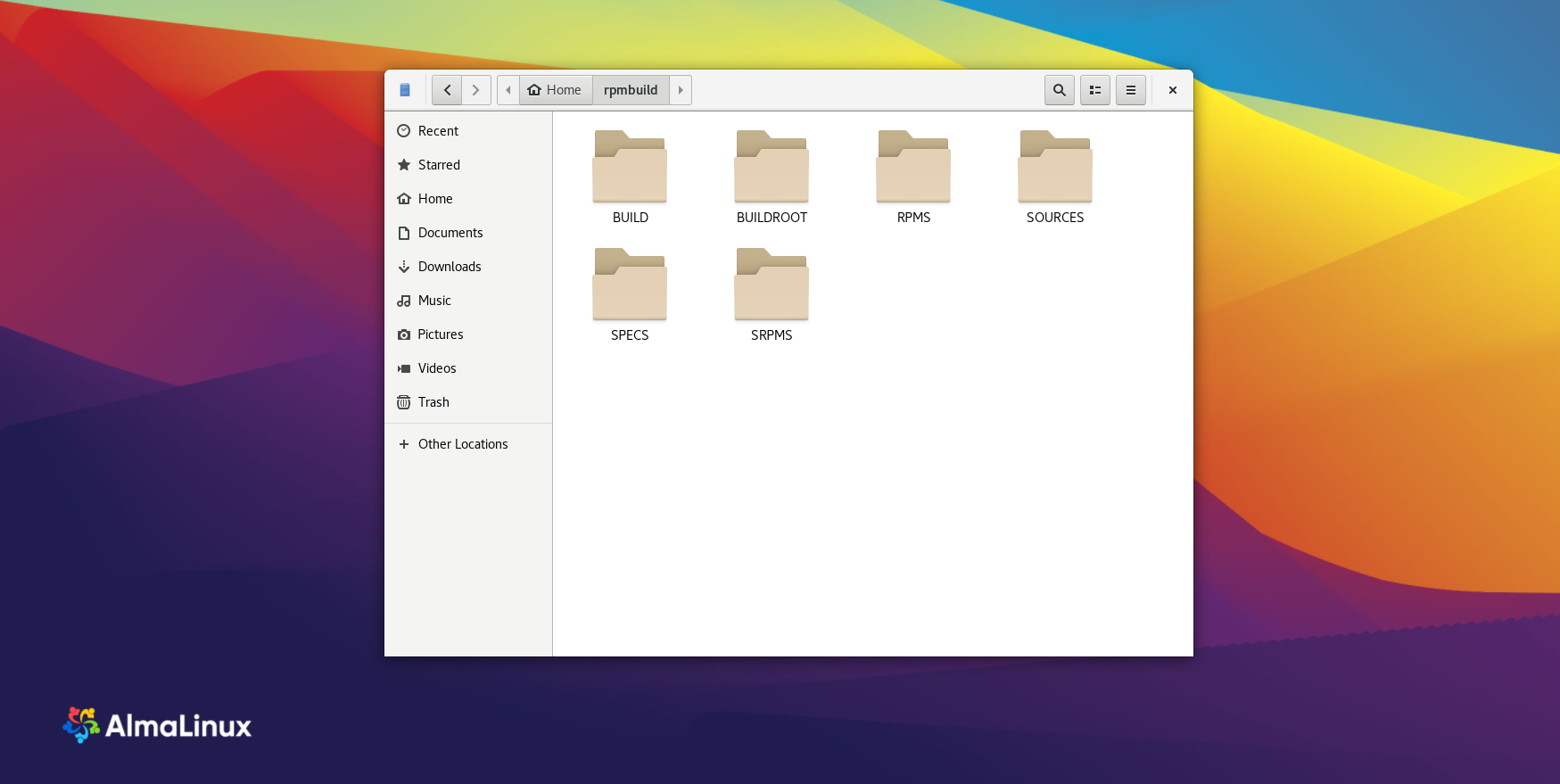
Task: Click the search magnifier icon
Action: 1059,90
